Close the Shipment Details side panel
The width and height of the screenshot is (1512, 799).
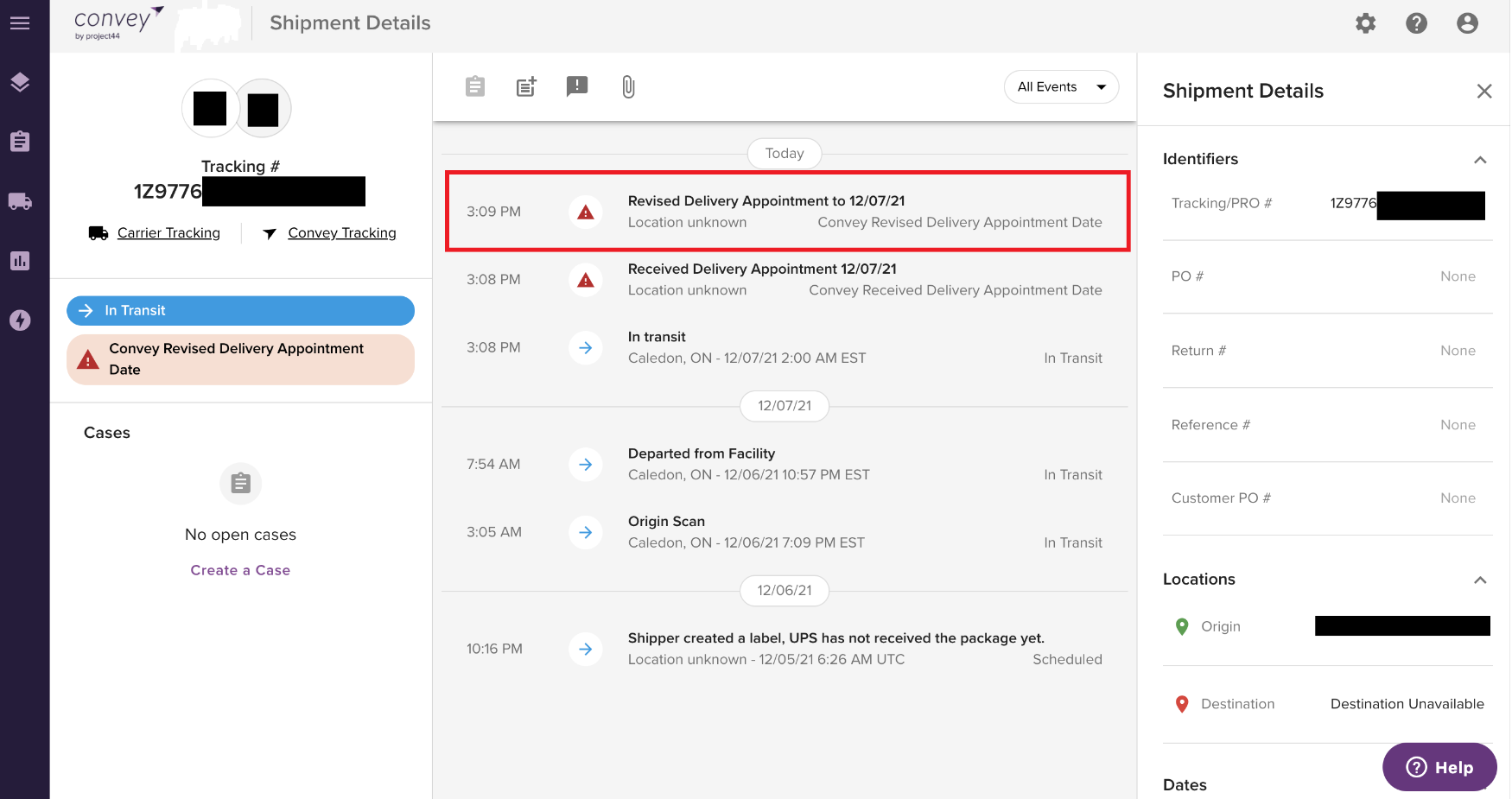tap(1484, 91)
